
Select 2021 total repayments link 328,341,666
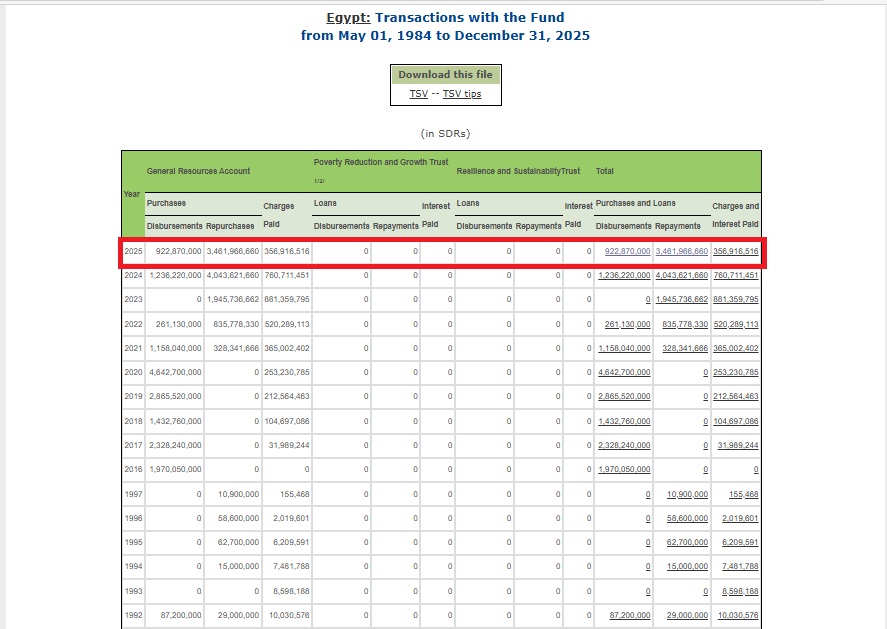tap(685, 348)
